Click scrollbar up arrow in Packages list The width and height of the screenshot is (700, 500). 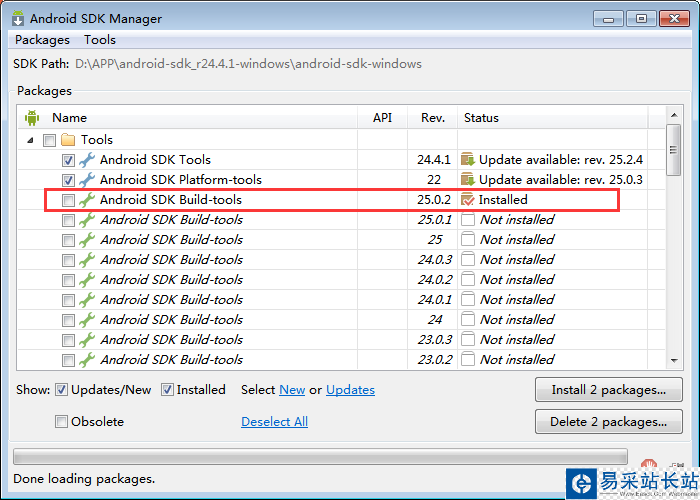click(674, 115)
